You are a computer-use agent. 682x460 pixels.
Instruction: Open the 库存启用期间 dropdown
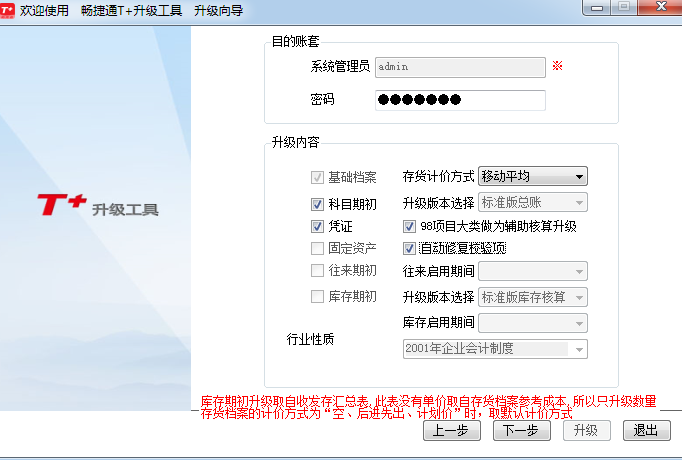point(533,323)
